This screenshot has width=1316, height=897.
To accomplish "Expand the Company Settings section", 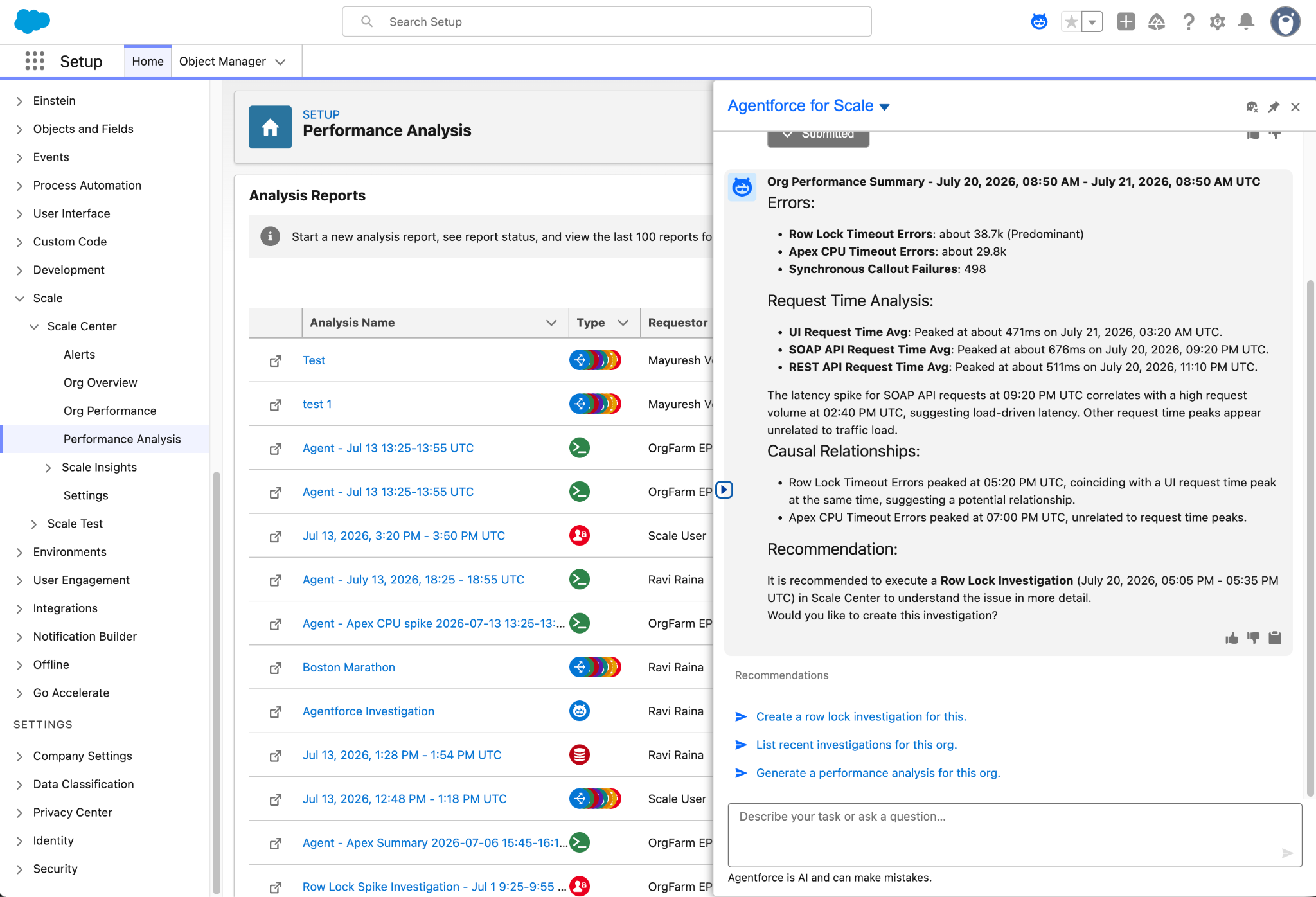I will pos(19,756).
